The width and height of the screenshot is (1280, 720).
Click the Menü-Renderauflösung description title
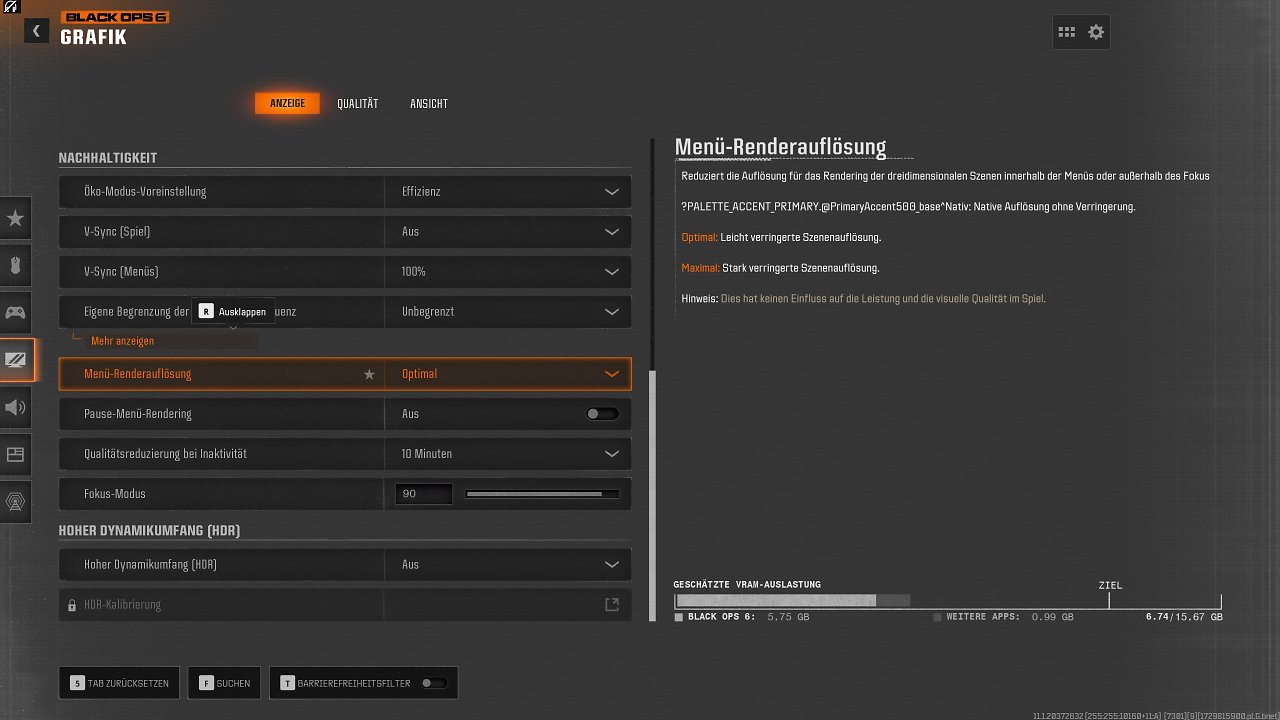pos(780,147)
